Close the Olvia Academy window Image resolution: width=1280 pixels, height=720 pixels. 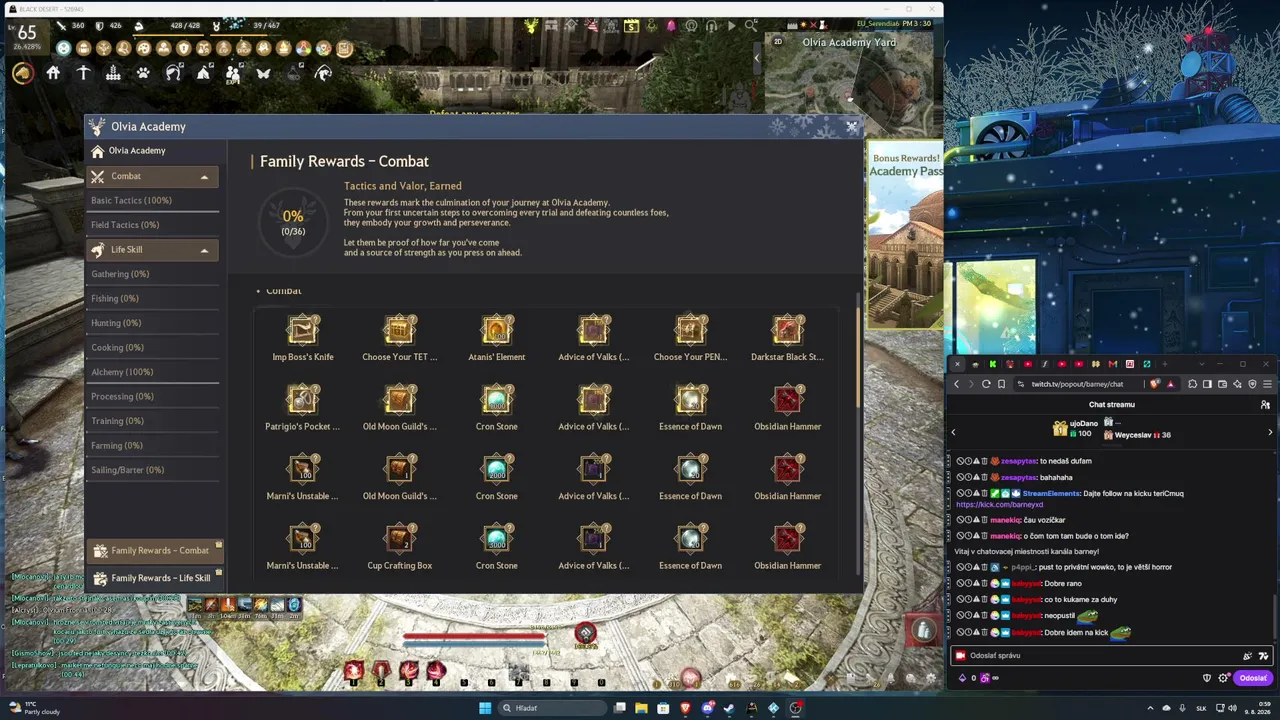(x=852, y=127)
